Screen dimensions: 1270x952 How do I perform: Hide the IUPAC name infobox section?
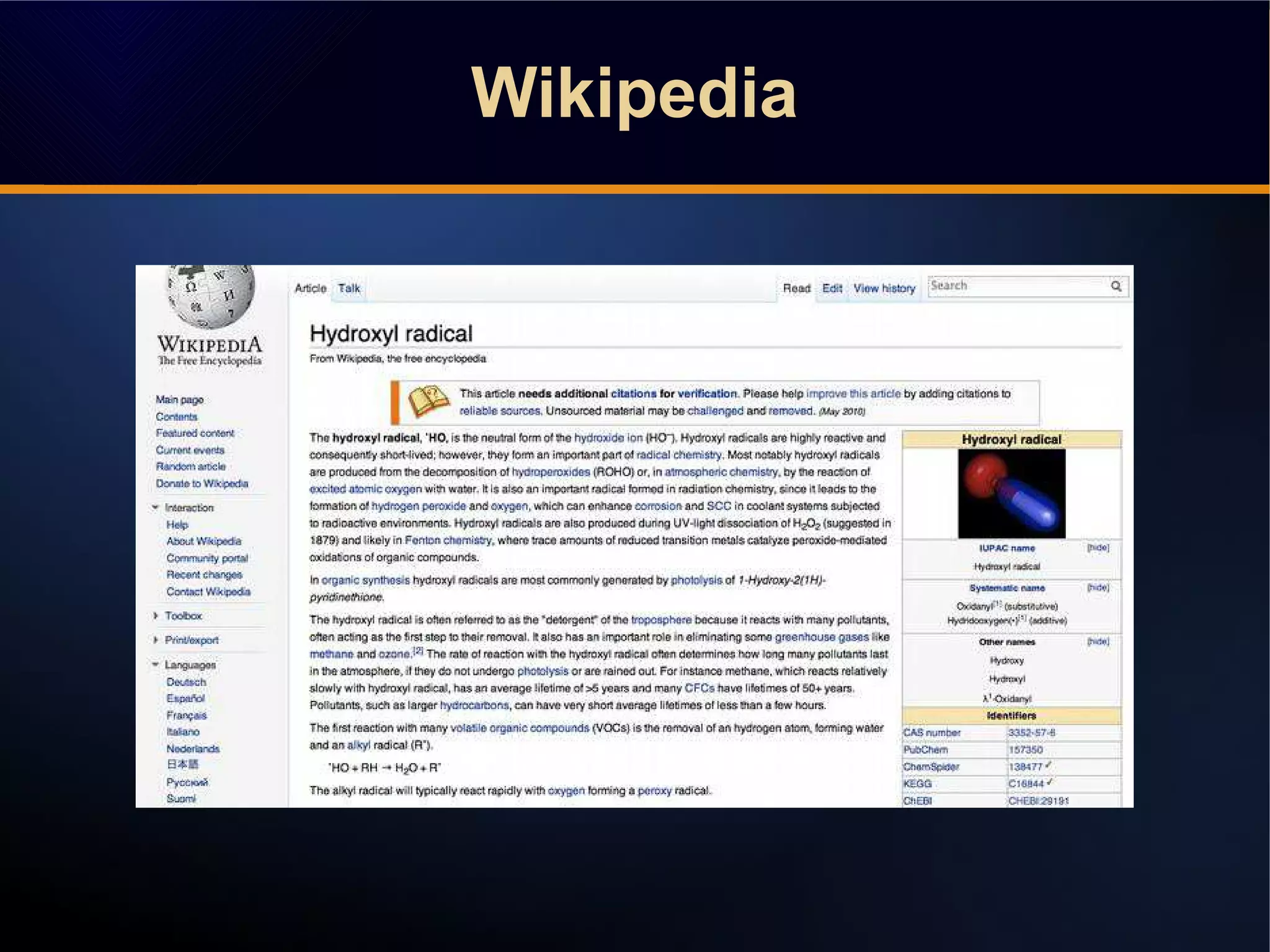(1098, 548)
